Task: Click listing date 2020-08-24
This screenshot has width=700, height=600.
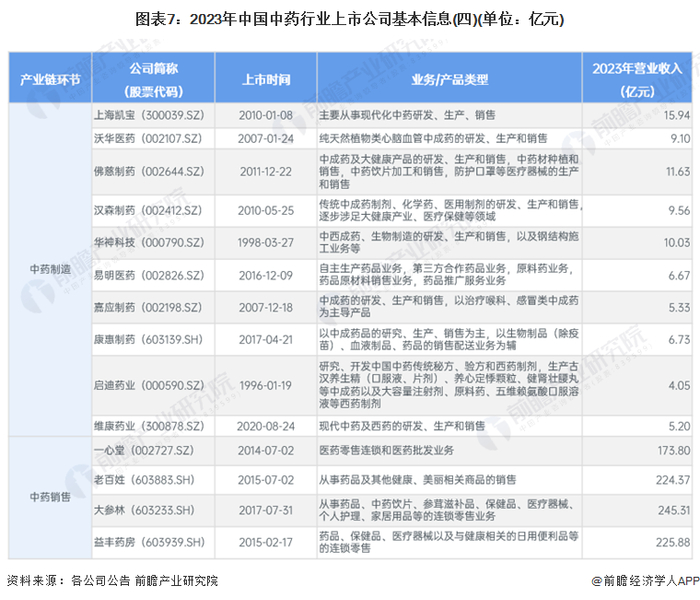Action: coord(266,426)
